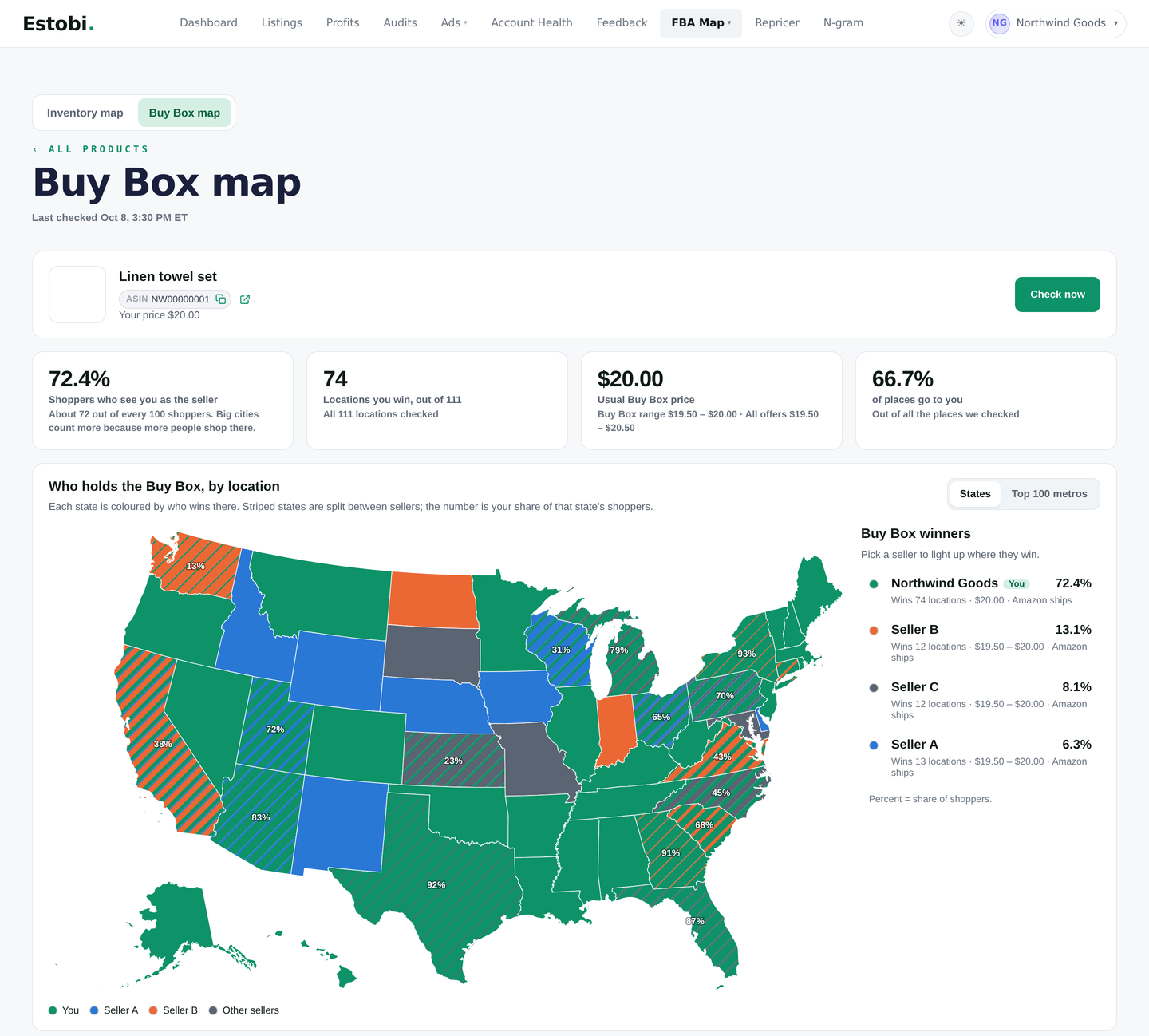1149x1036 pixels.
Task: Open the product listing external link icon
Action: (245, 299)
